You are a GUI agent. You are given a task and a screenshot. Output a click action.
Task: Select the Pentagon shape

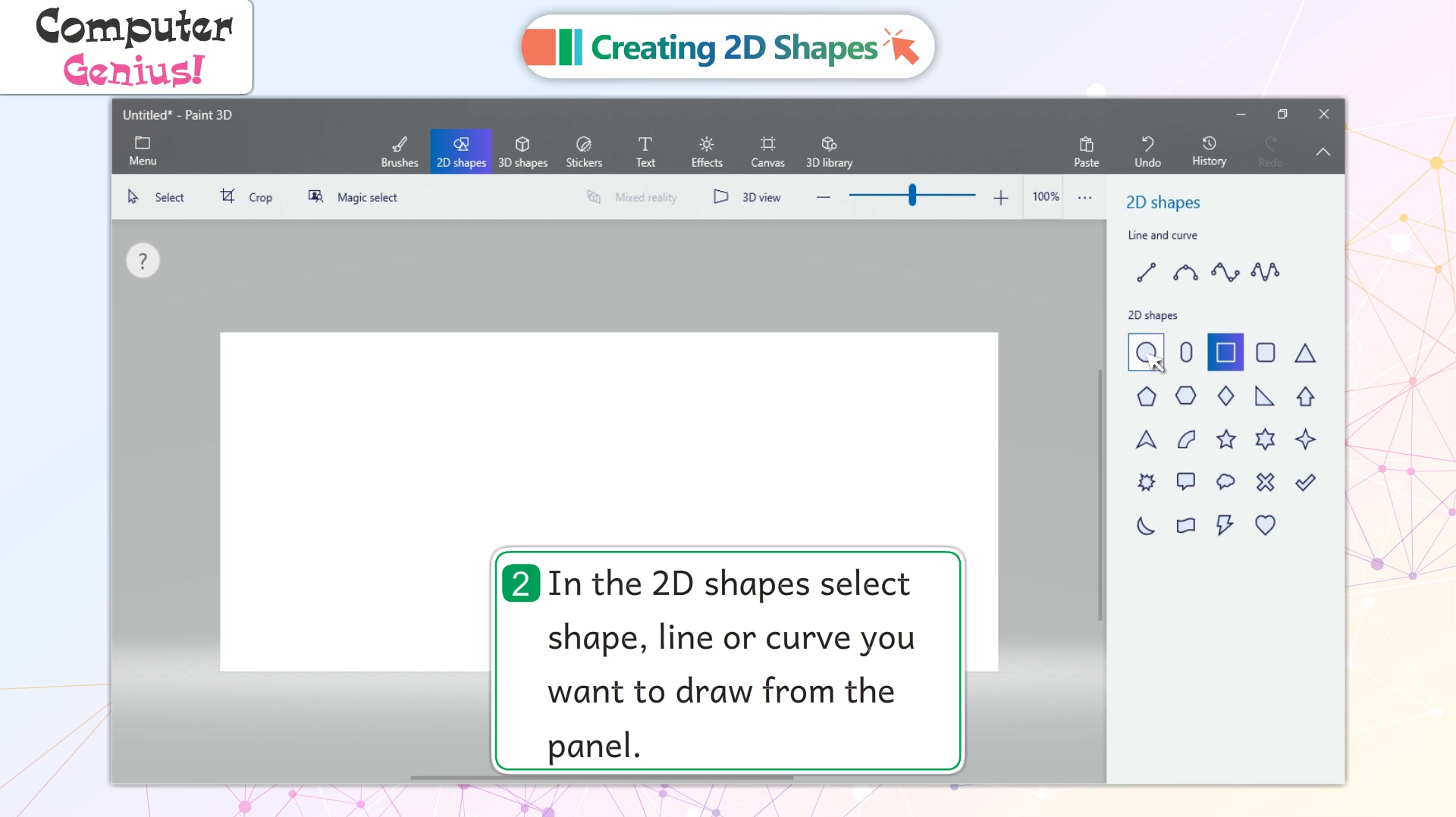coord(1146,396)
